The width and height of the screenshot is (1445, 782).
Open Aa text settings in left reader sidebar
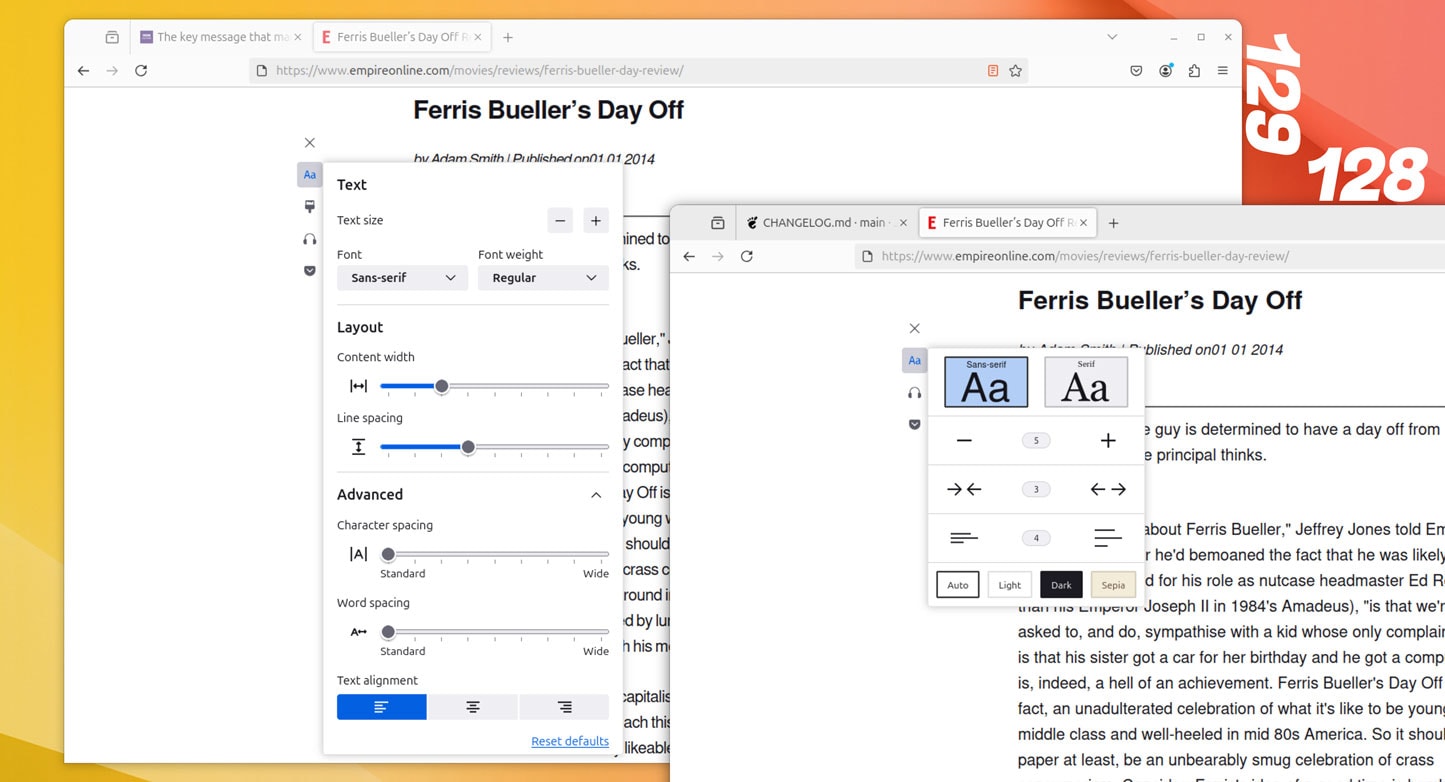click(310, 175)
